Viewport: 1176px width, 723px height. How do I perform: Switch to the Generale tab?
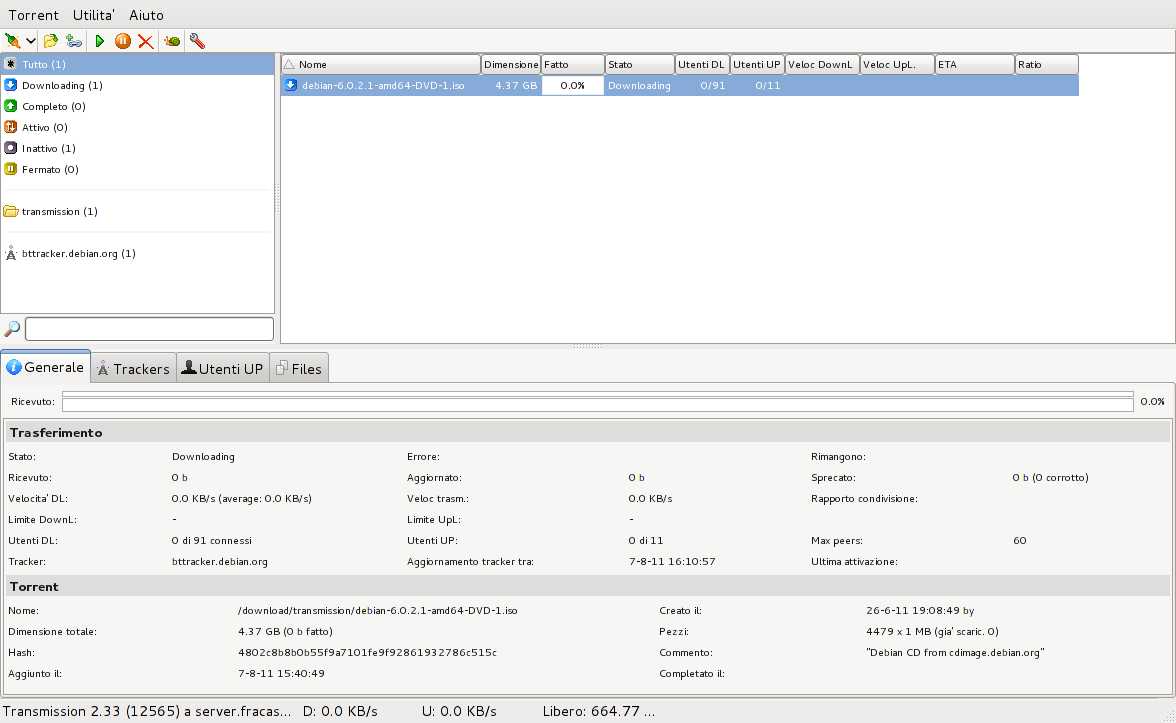click(46, 367)
